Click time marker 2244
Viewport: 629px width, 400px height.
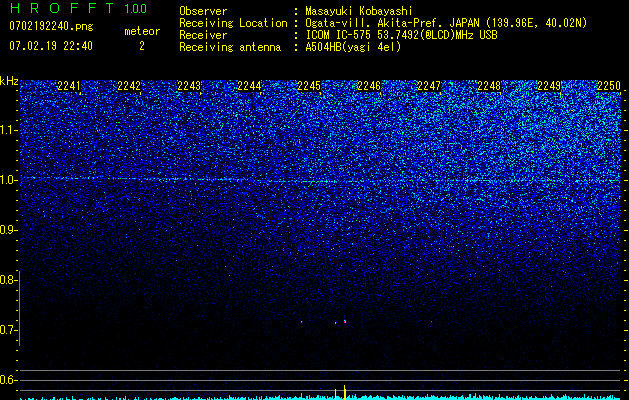[249, 86]
